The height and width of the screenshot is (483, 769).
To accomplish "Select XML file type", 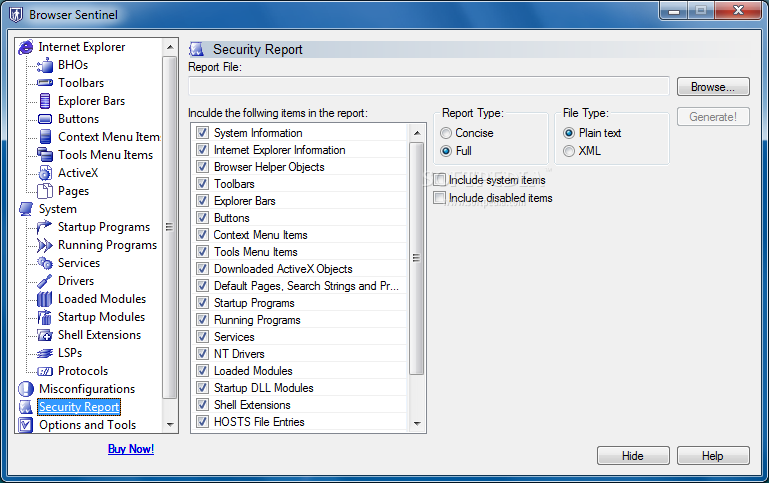I will pos(569,151).
